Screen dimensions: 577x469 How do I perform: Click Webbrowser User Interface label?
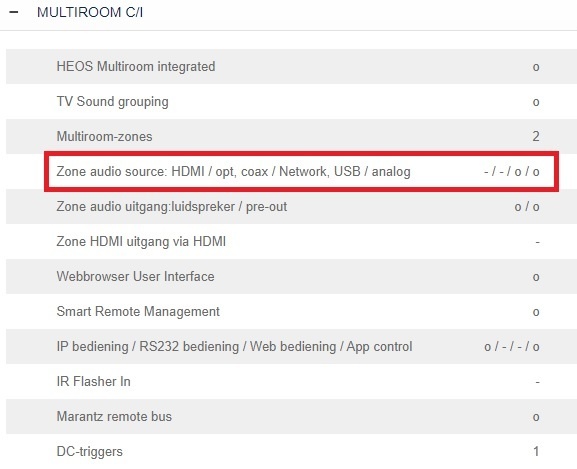135,276
